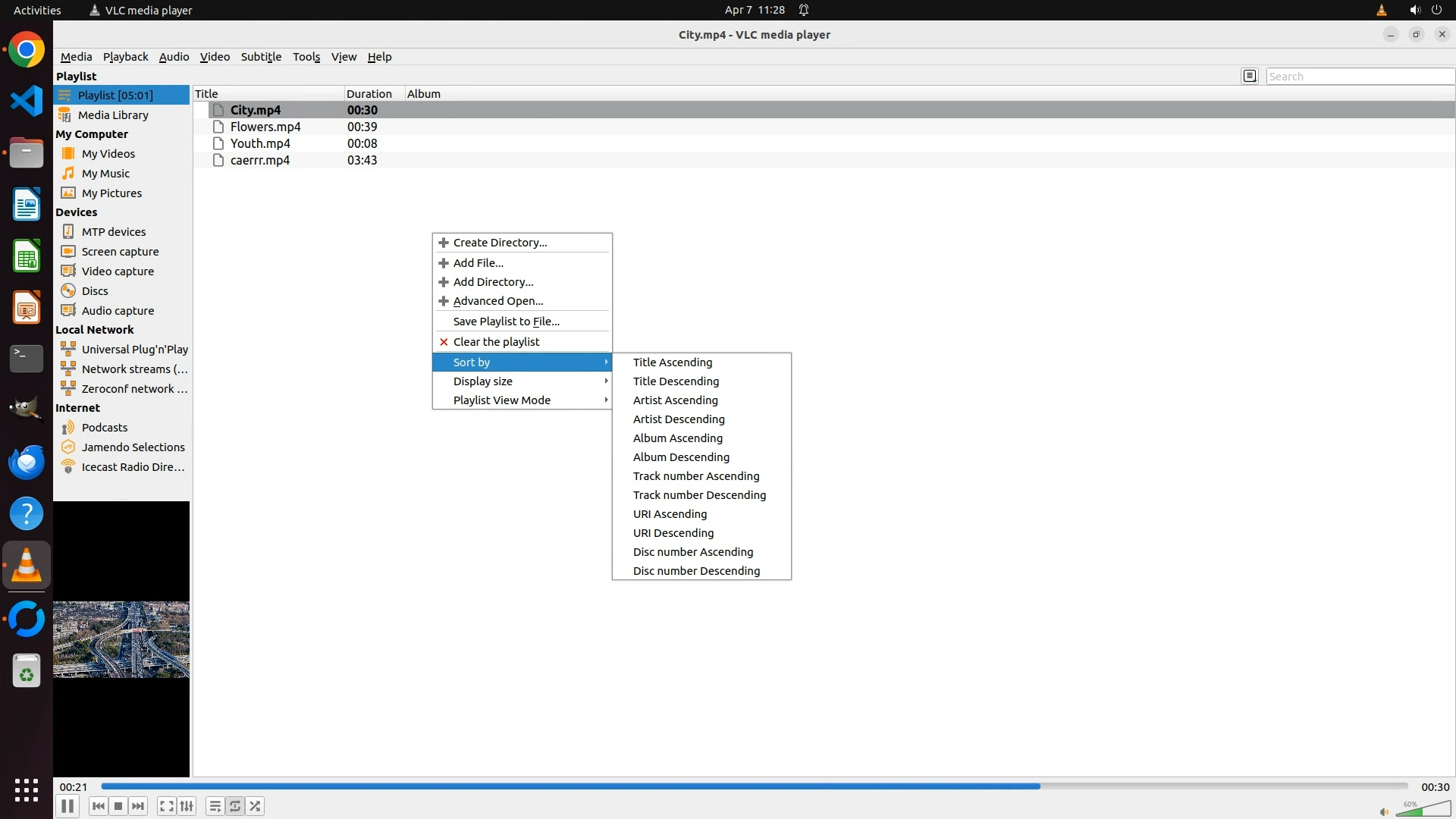Viewport: 1456px width, 819px height.
Task: Choose Title Ascending sort option
Action: point(673,362)
